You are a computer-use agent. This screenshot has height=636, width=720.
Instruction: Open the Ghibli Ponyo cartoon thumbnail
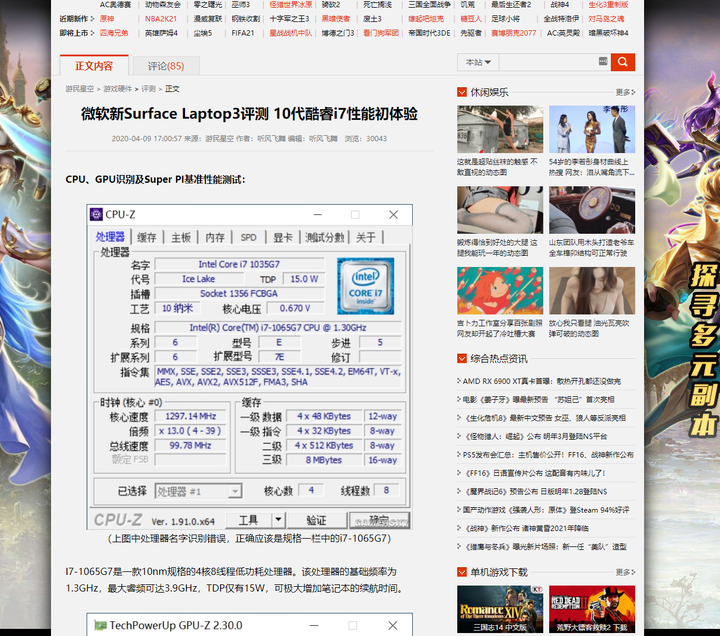coord(500,291)
